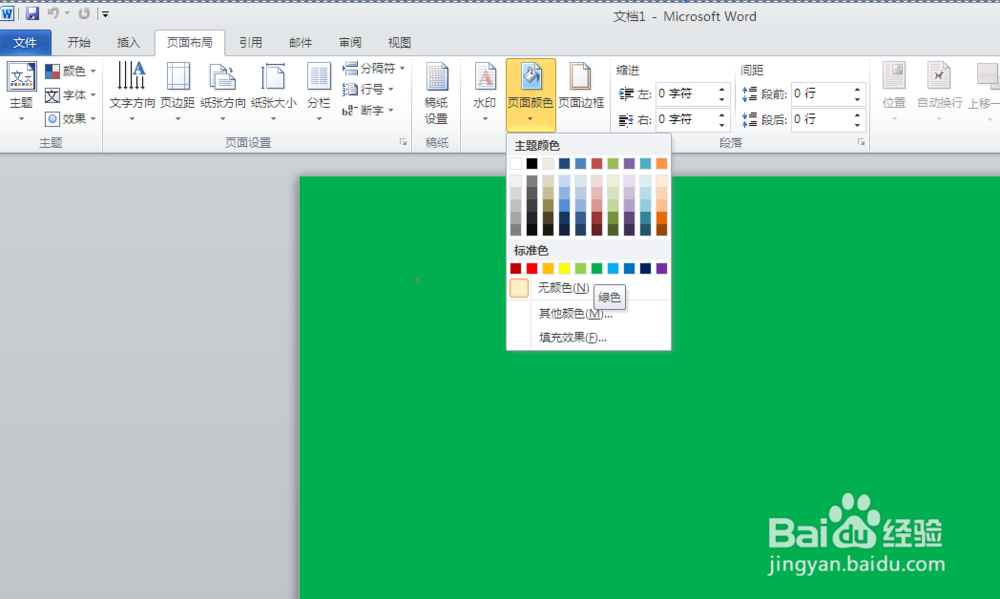Pick the orange theme color swatch in top row
Screen dimensions: 1000x599
[x=661, y=164]
